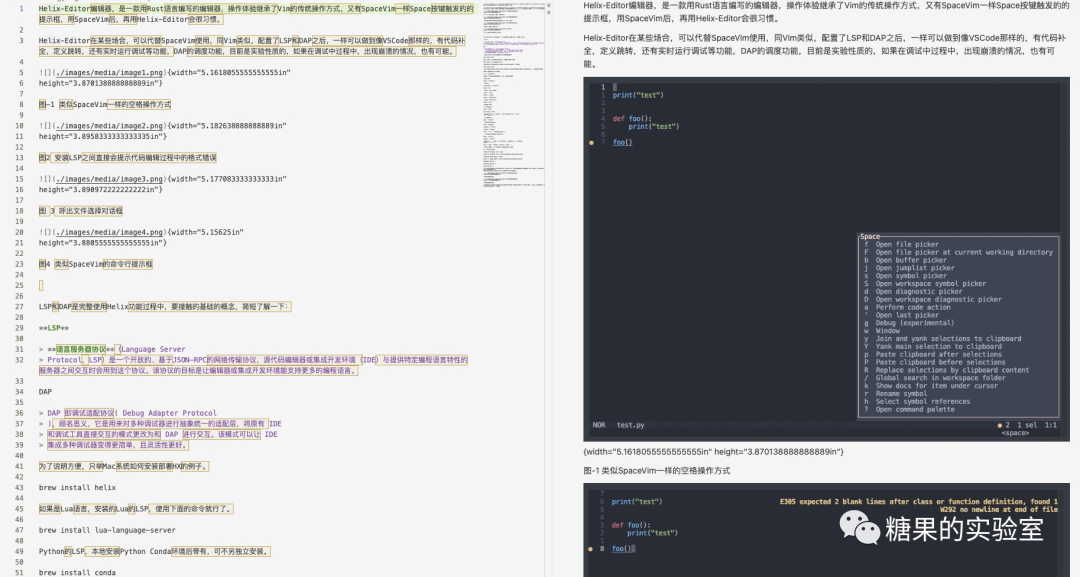Click the second preview screenshot showing E305 error
Image resolution: width=1080 pixels, height=577 pixels.
point(826,530)
